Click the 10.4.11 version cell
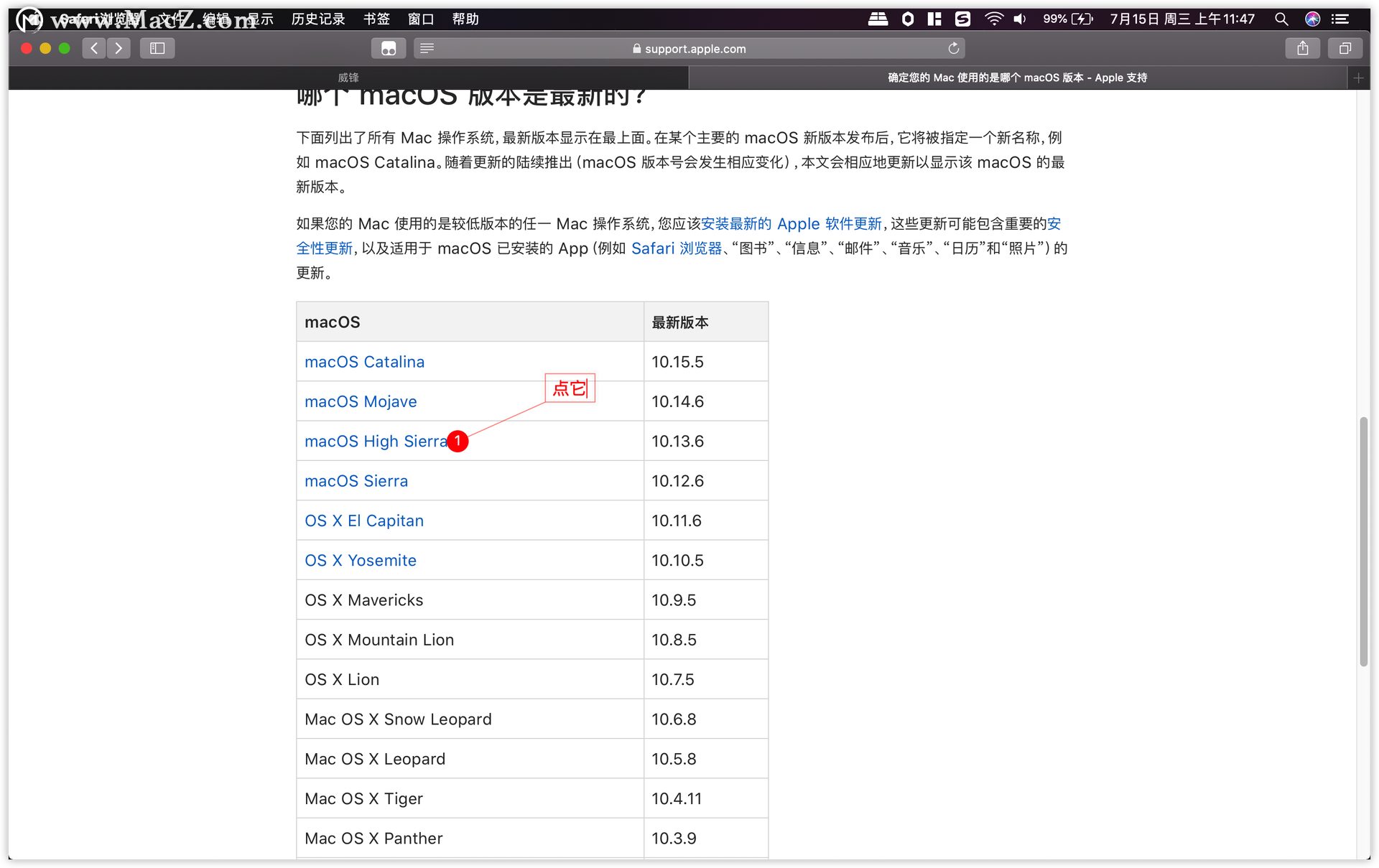The width and height of the screenshot is (1379, 868). coord(706,798)
